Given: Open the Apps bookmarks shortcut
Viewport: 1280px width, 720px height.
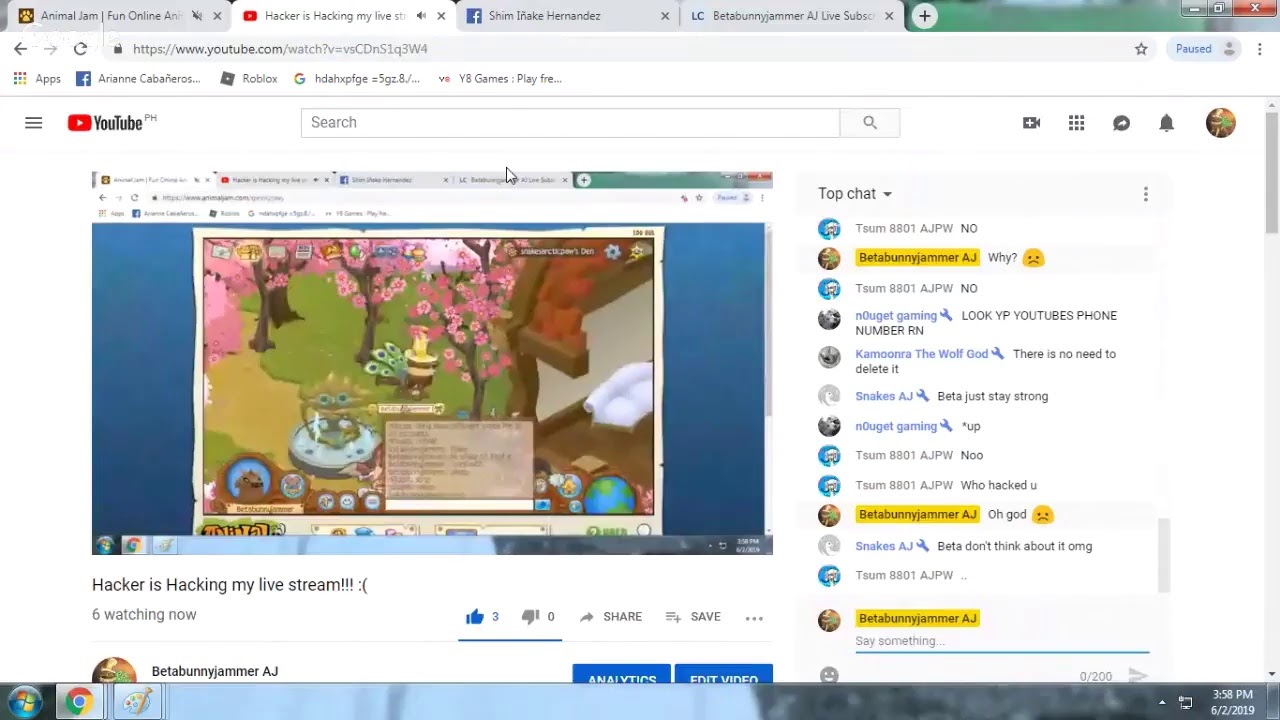Looking at the screenshot, I should tap(37, 79).
